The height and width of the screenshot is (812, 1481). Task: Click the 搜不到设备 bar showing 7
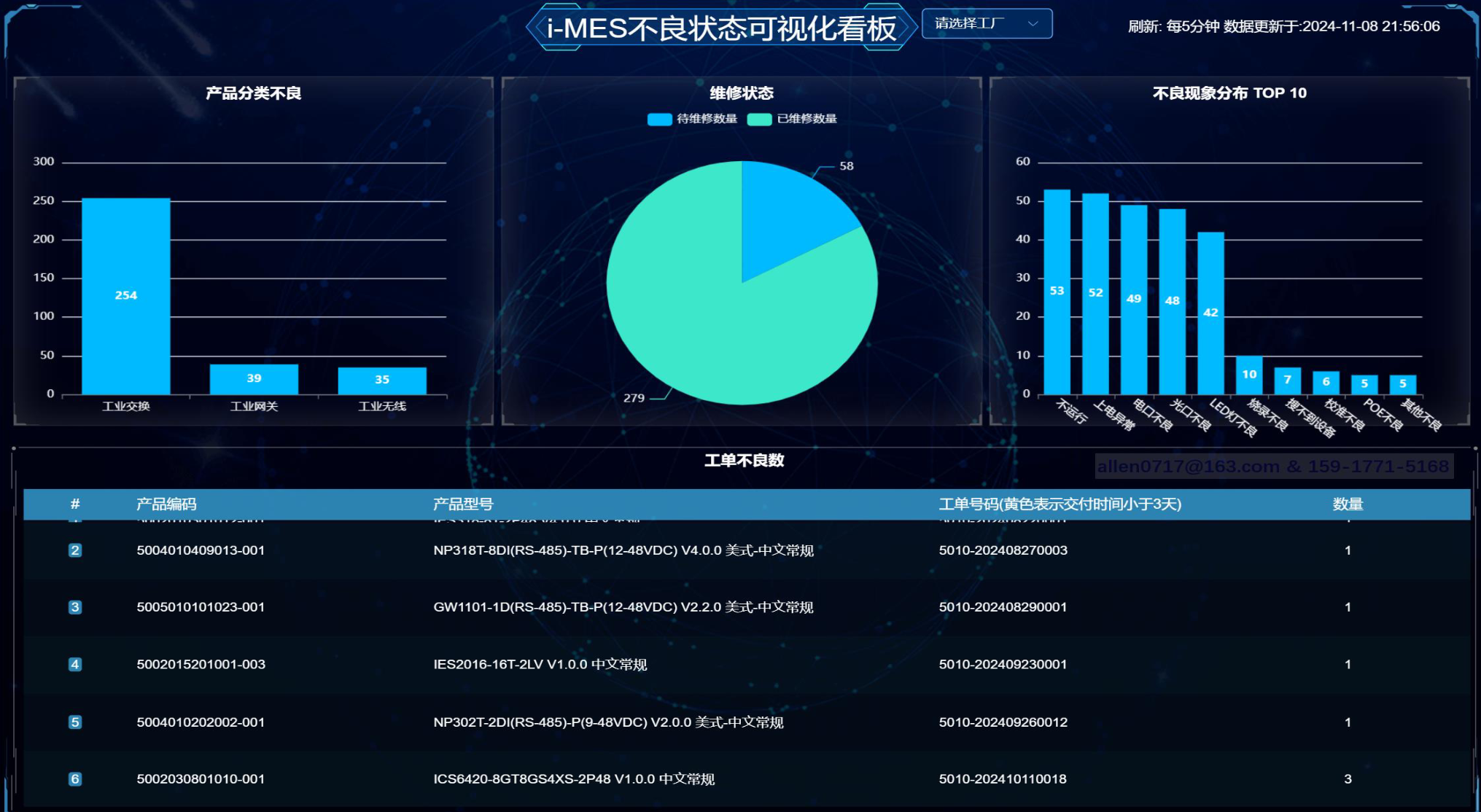[x=1288, y=380]
